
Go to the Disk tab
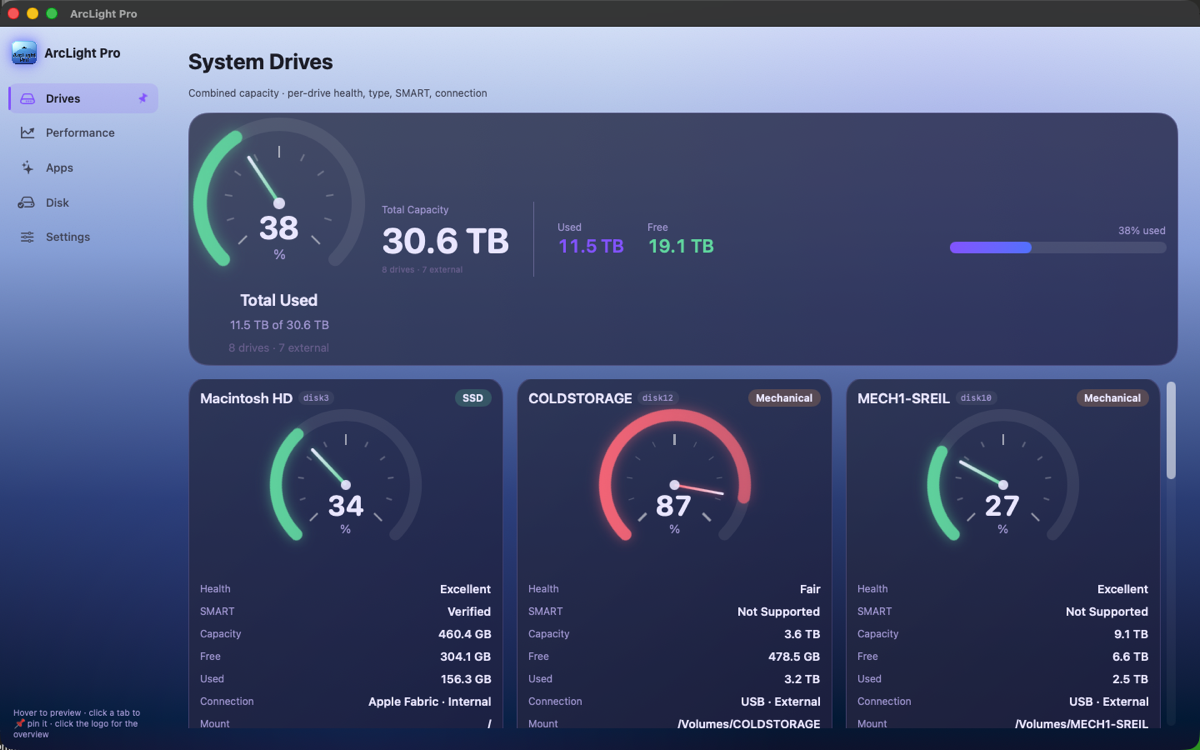(83, 203)
